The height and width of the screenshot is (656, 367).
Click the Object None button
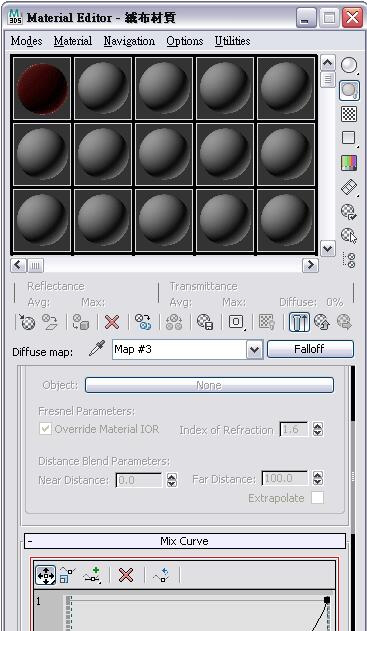[209, 385]
